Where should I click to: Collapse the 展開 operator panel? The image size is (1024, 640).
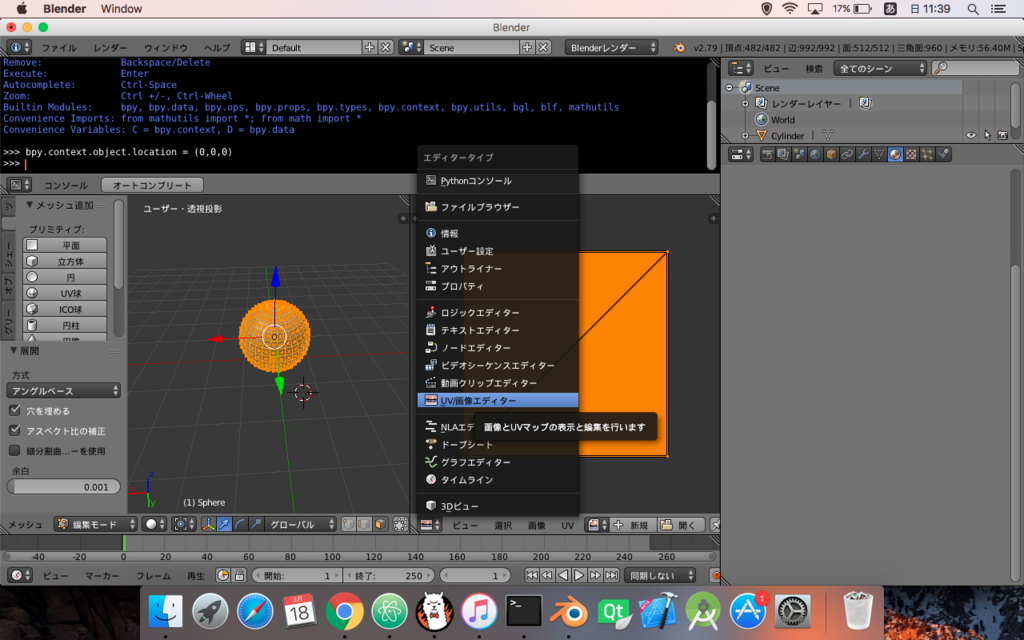pos(14,351)
